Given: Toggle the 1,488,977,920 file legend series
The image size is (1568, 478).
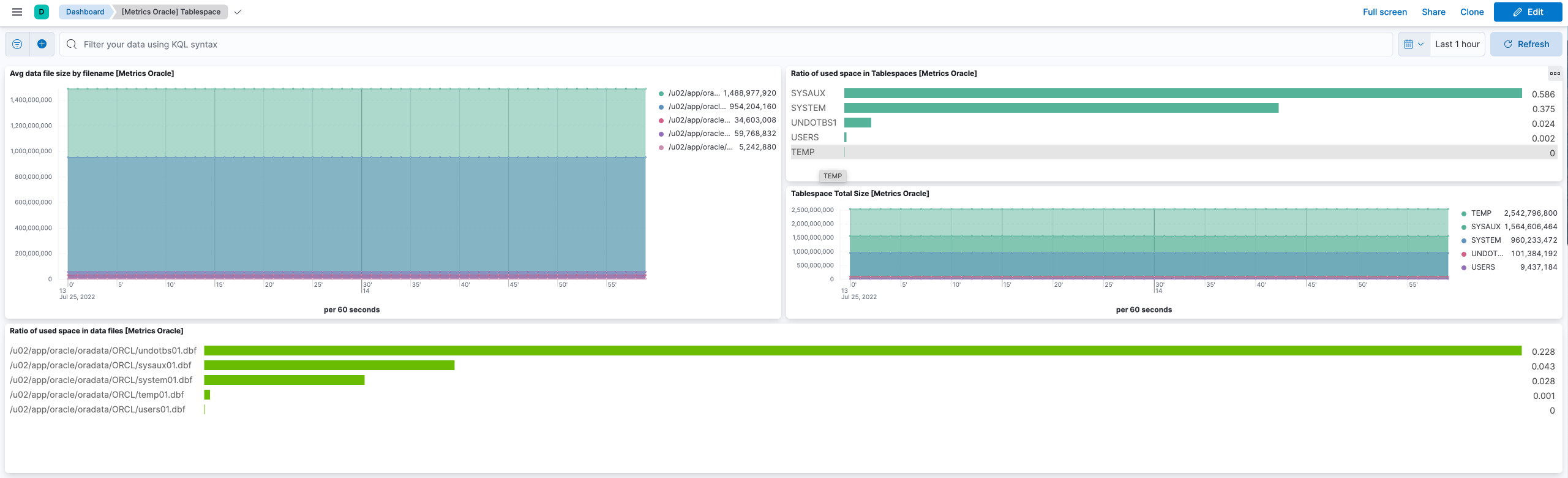Looking at the screenshot, I should tap(717, 93).
